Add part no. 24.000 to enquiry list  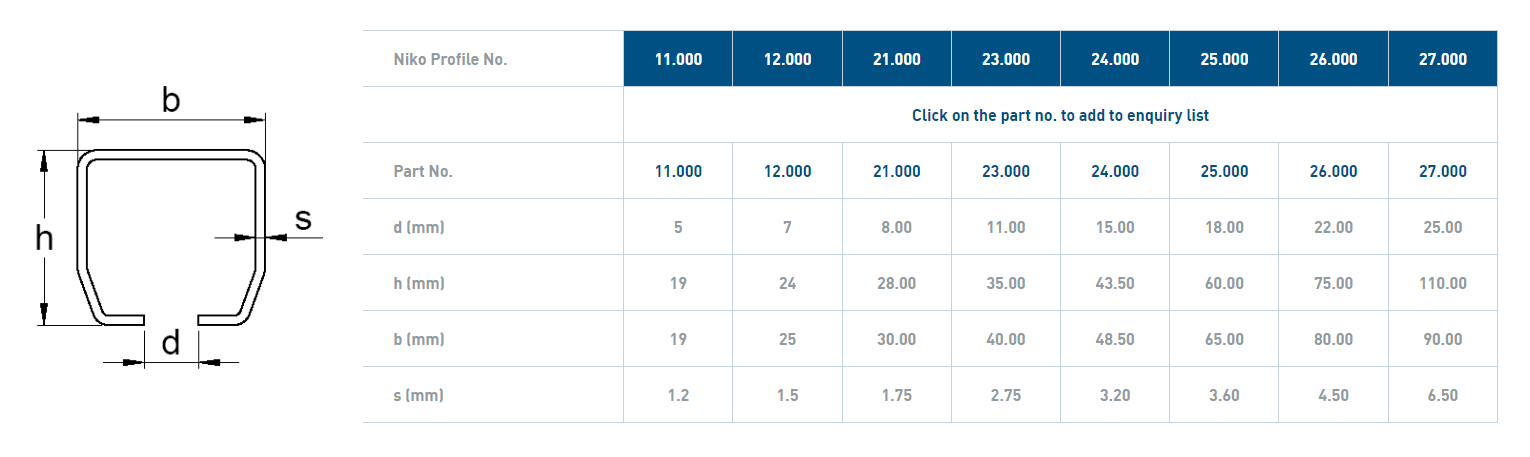1114,171
